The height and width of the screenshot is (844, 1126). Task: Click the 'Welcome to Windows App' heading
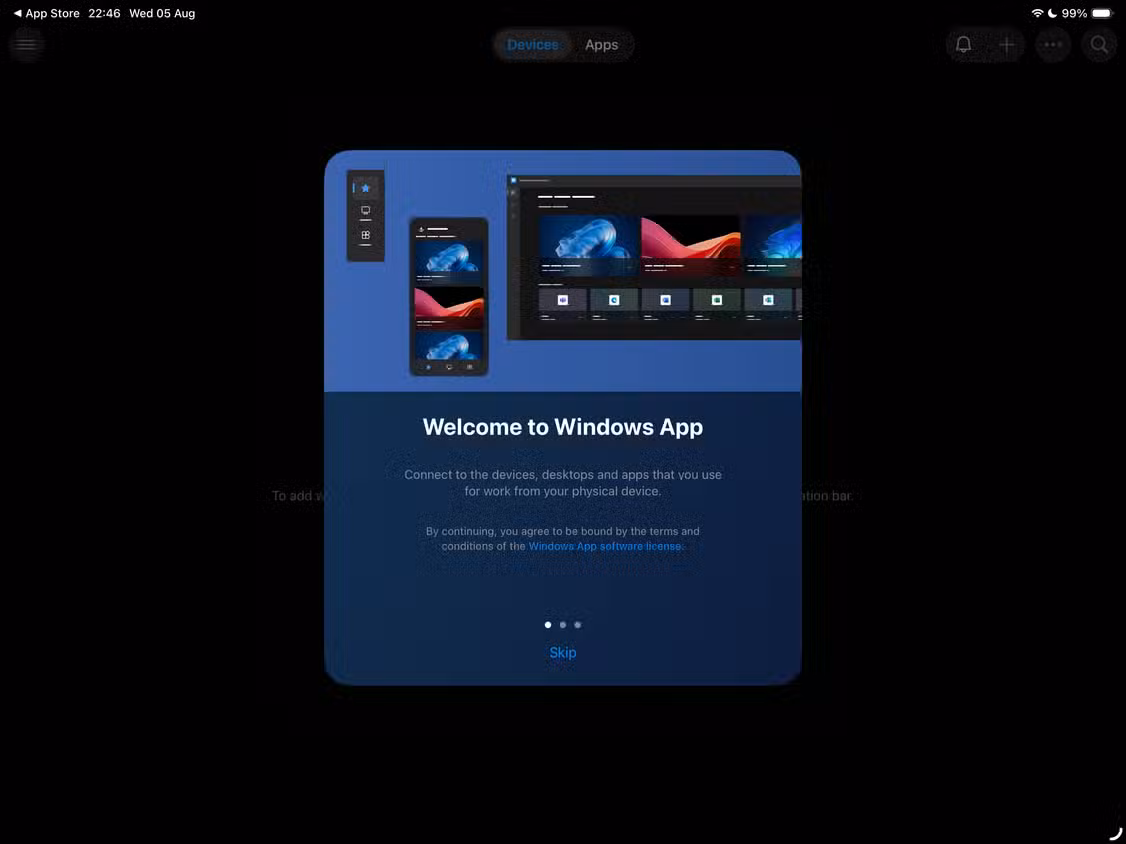click(x=562, y=427)
